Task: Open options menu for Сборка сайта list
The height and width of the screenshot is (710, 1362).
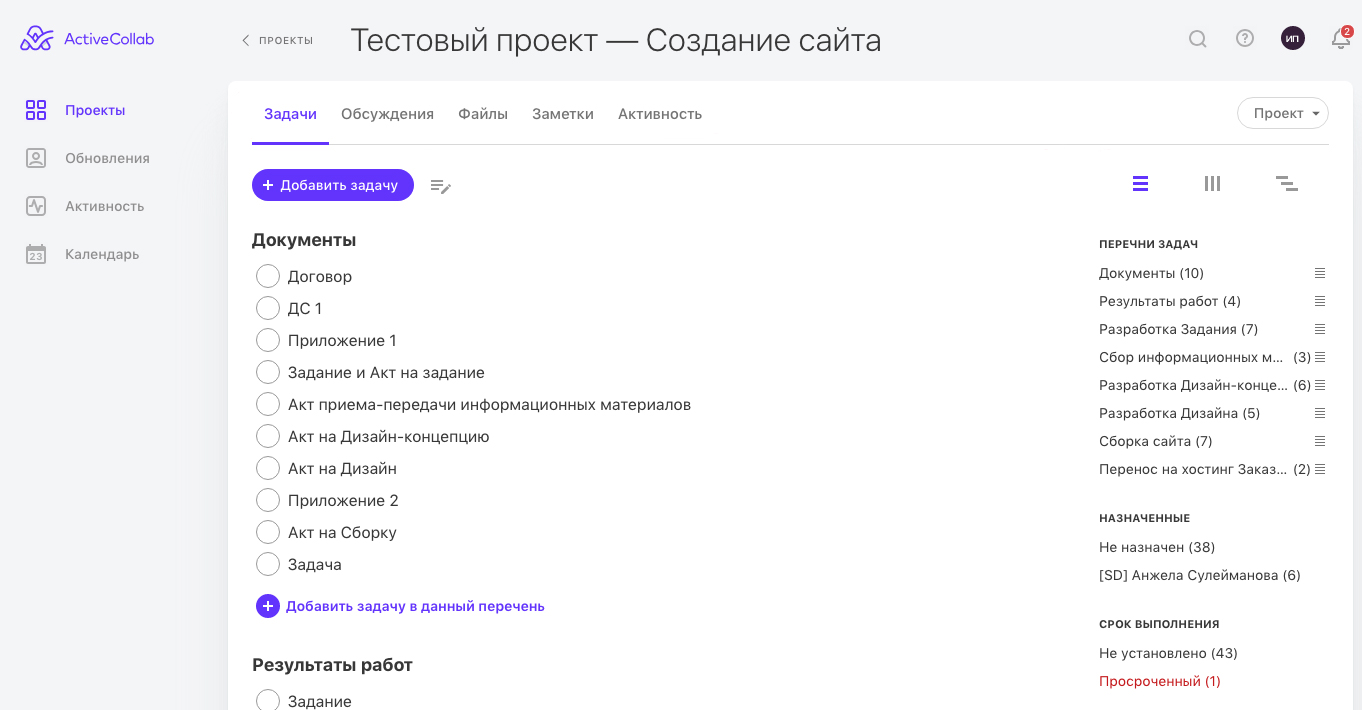Action: [1320, 441]
